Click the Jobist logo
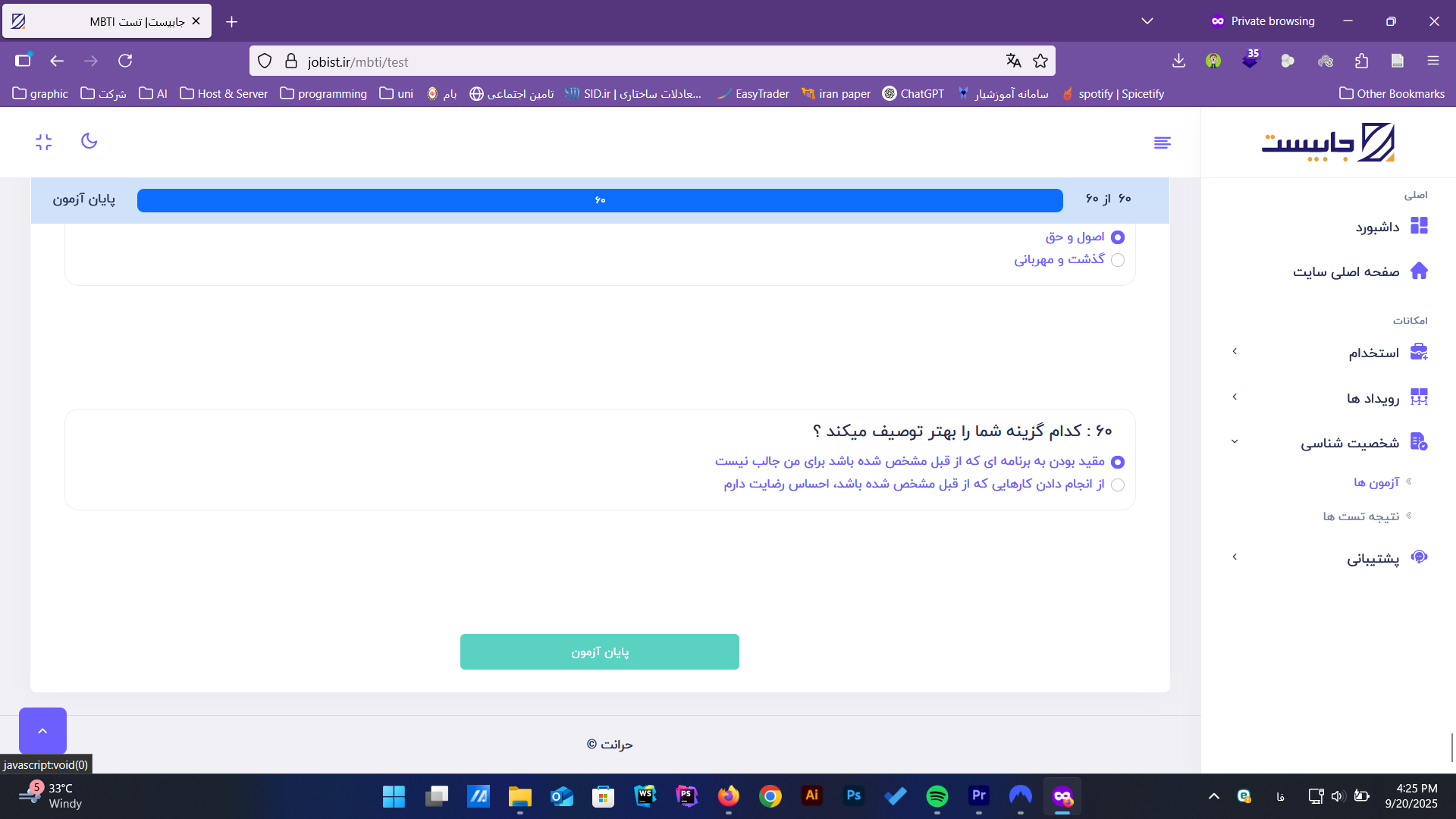This screenshot has width=1456, height=819. coord(1328,143)
